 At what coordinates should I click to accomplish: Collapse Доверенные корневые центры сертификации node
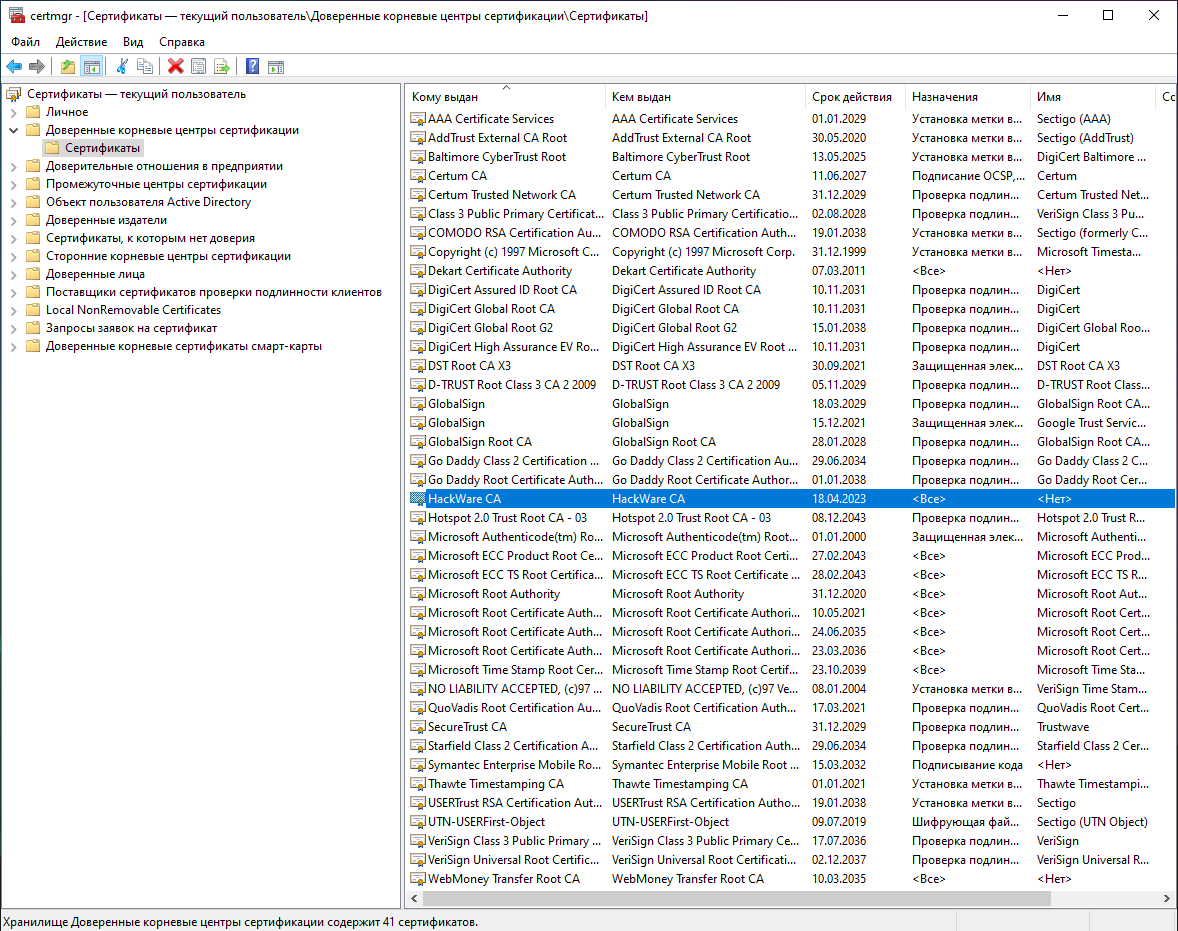14,130
